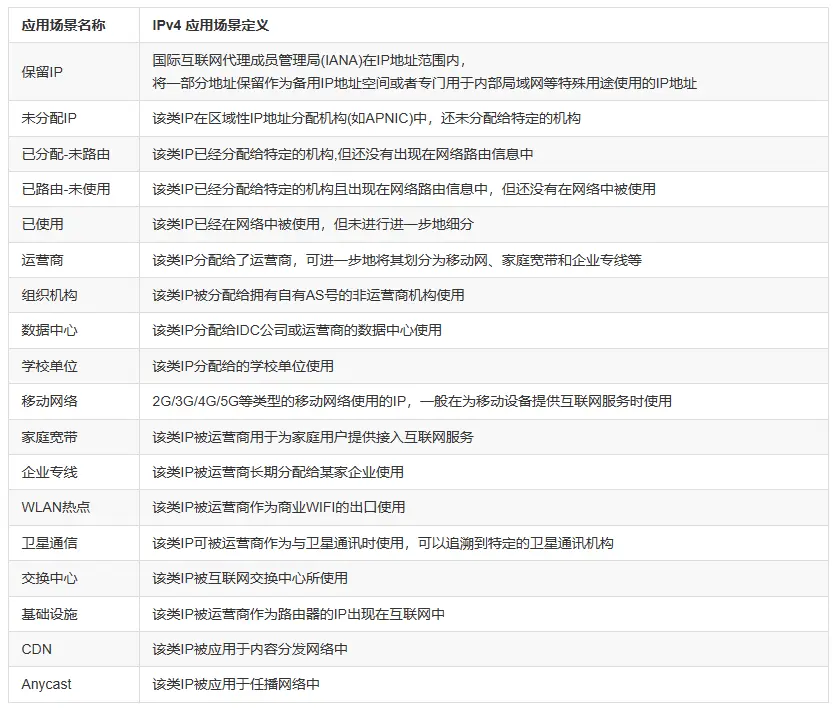Click the definition mentioning '自有AS号'
Image resolution: width=838 pixels, height=712 pixels.
[484, 295]
